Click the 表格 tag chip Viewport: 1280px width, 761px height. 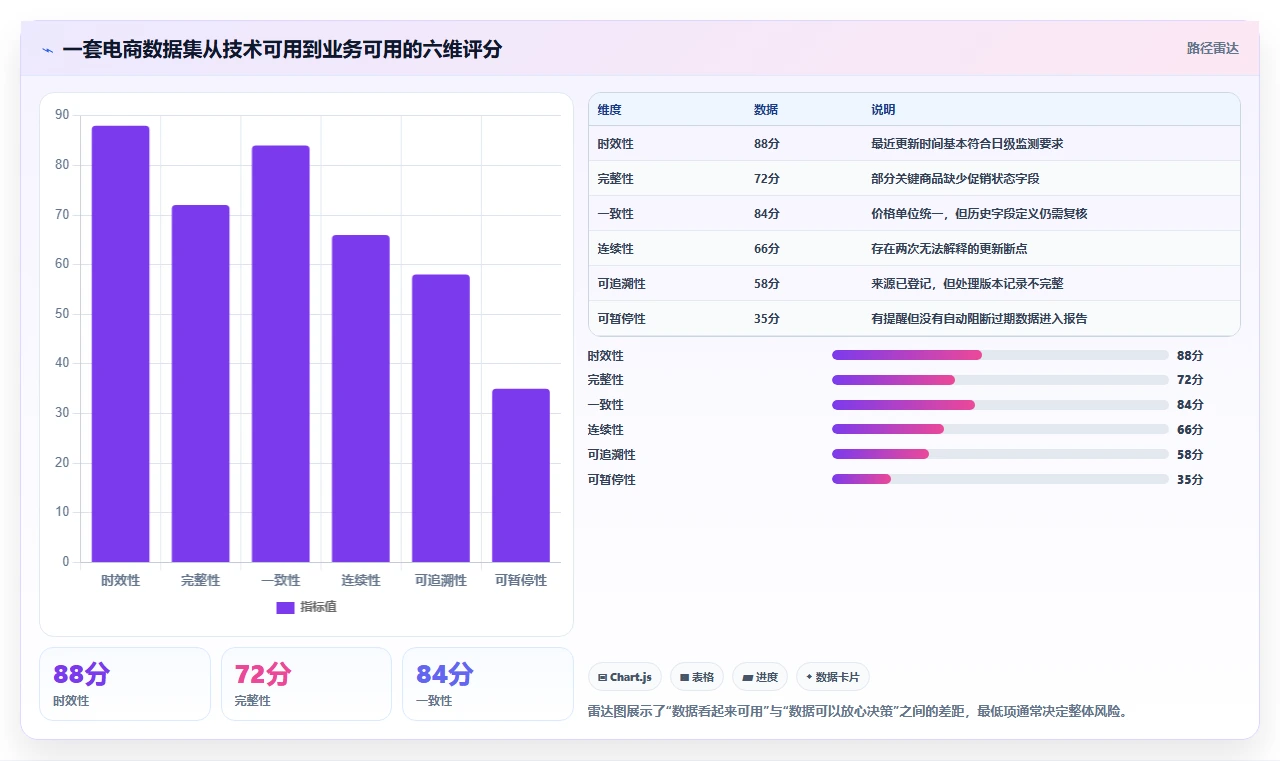(697, 677)
